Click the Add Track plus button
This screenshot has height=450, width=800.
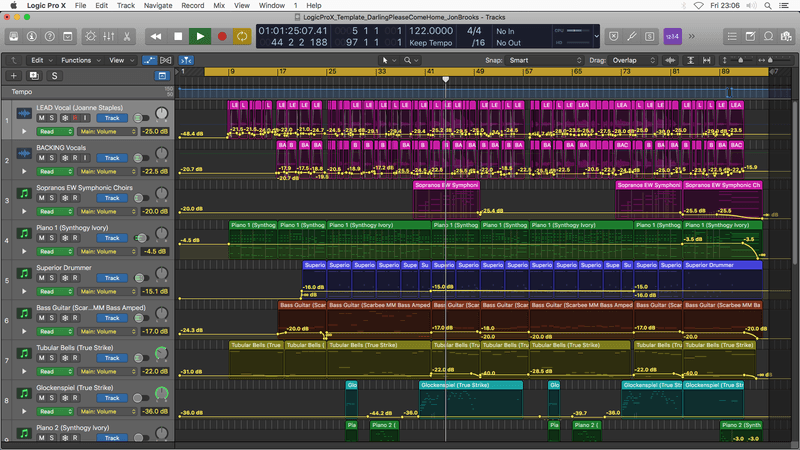(x=14, y=76)
